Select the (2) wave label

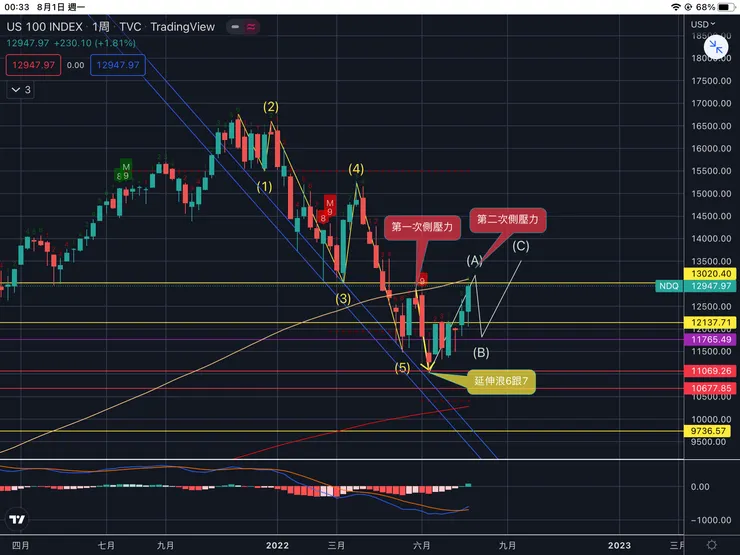click(271, 106)
